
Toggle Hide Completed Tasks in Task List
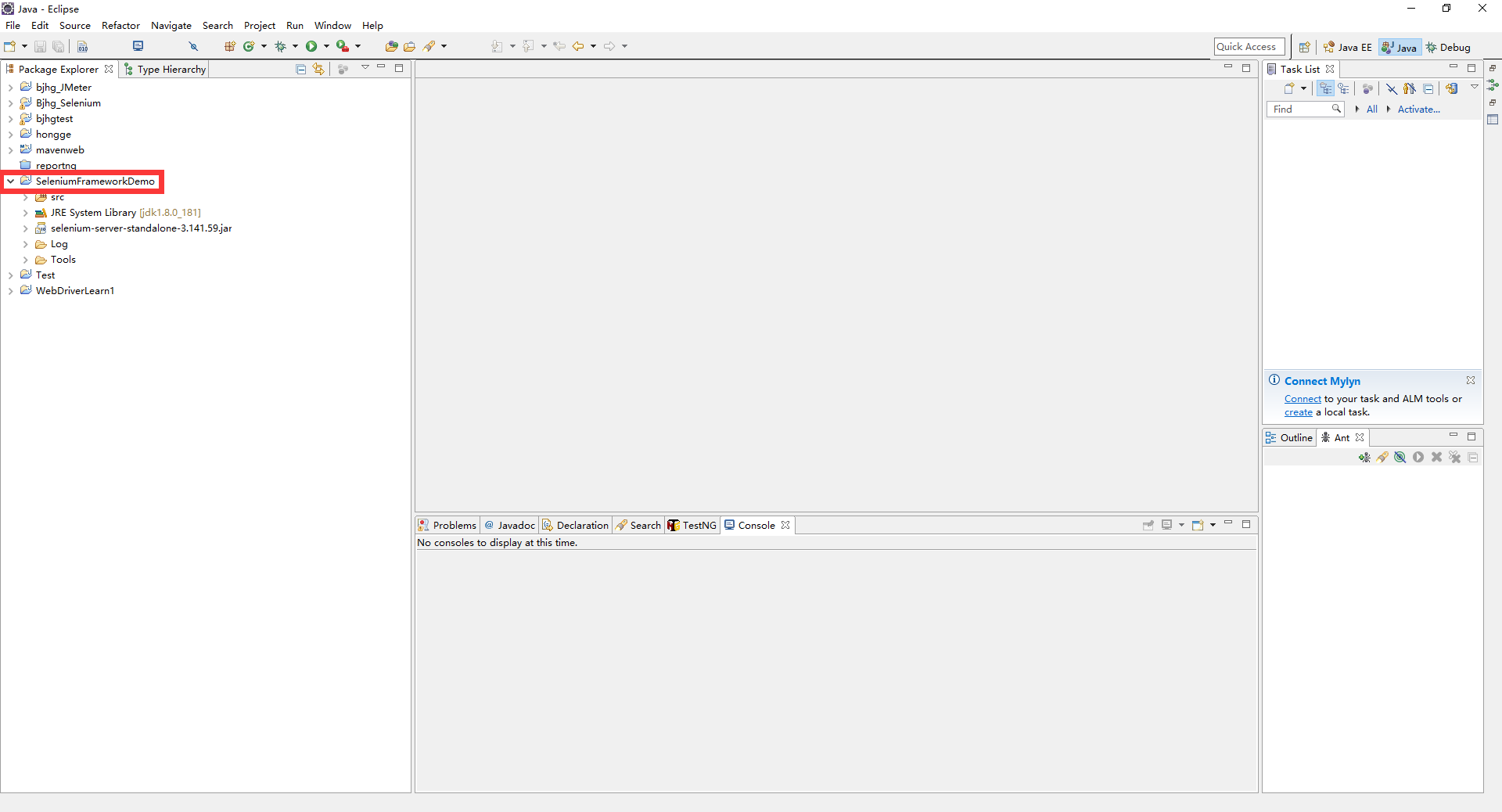(x=1392, y=88)
